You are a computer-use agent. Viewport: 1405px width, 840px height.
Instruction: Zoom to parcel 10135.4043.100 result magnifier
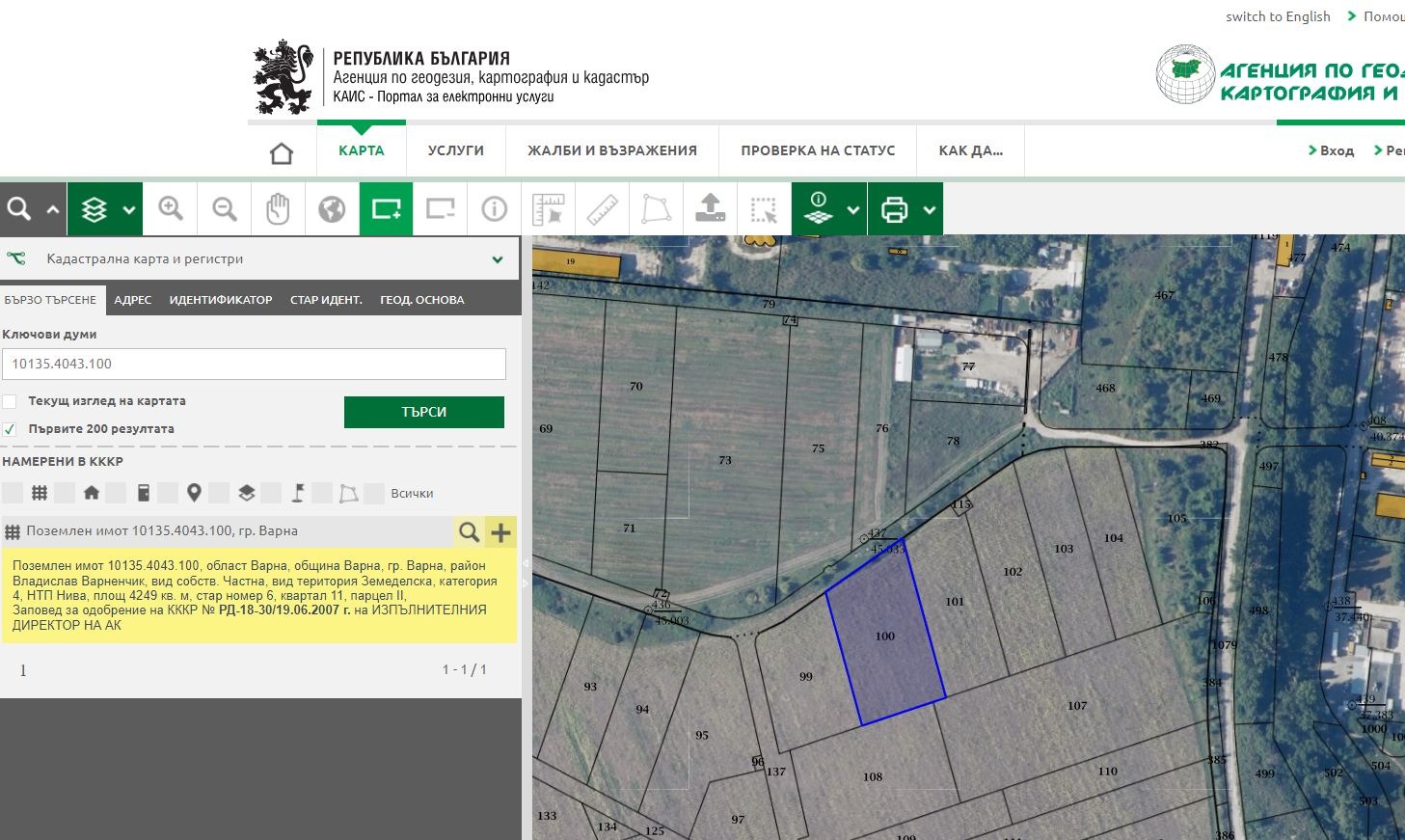[x=470, y=531]
